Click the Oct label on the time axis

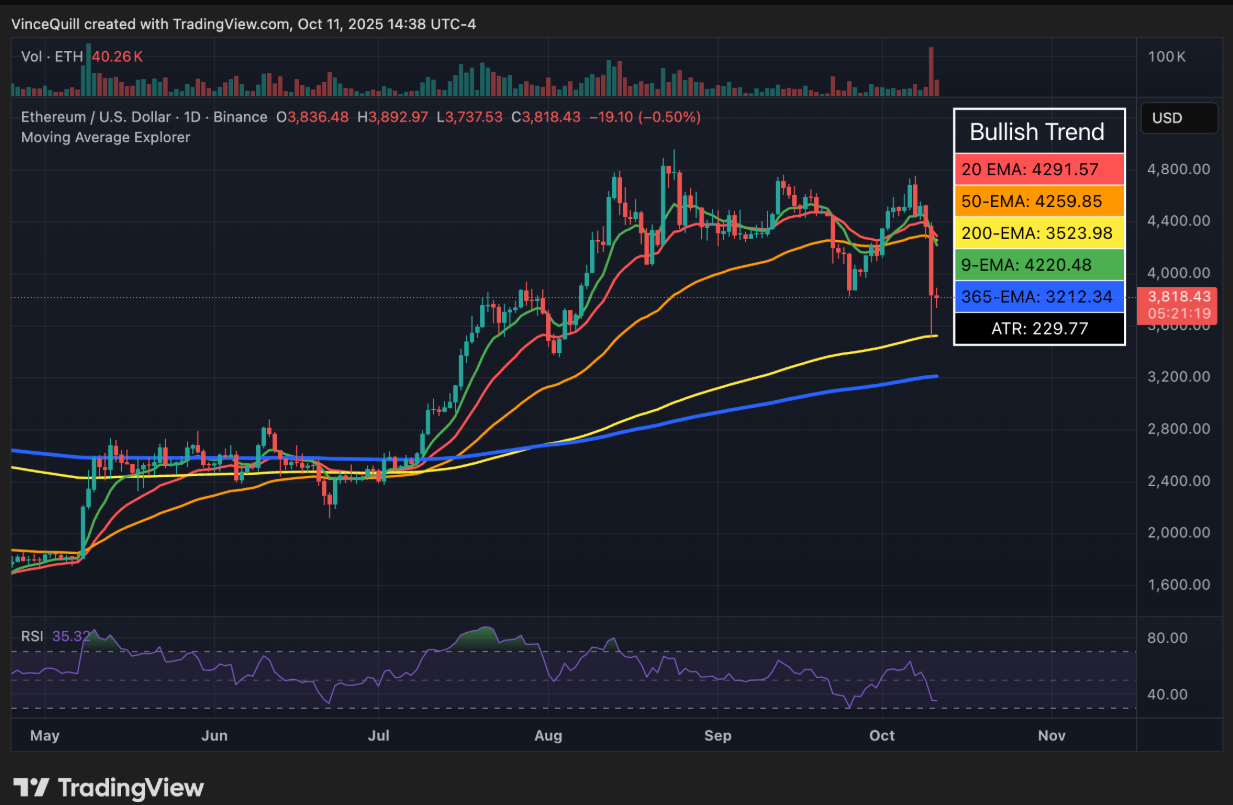click(x=881, y=735)
